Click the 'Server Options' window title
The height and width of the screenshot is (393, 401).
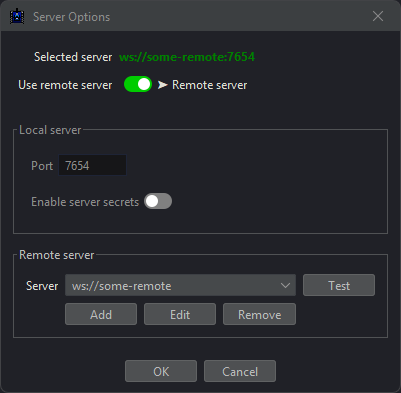point(71,17)
